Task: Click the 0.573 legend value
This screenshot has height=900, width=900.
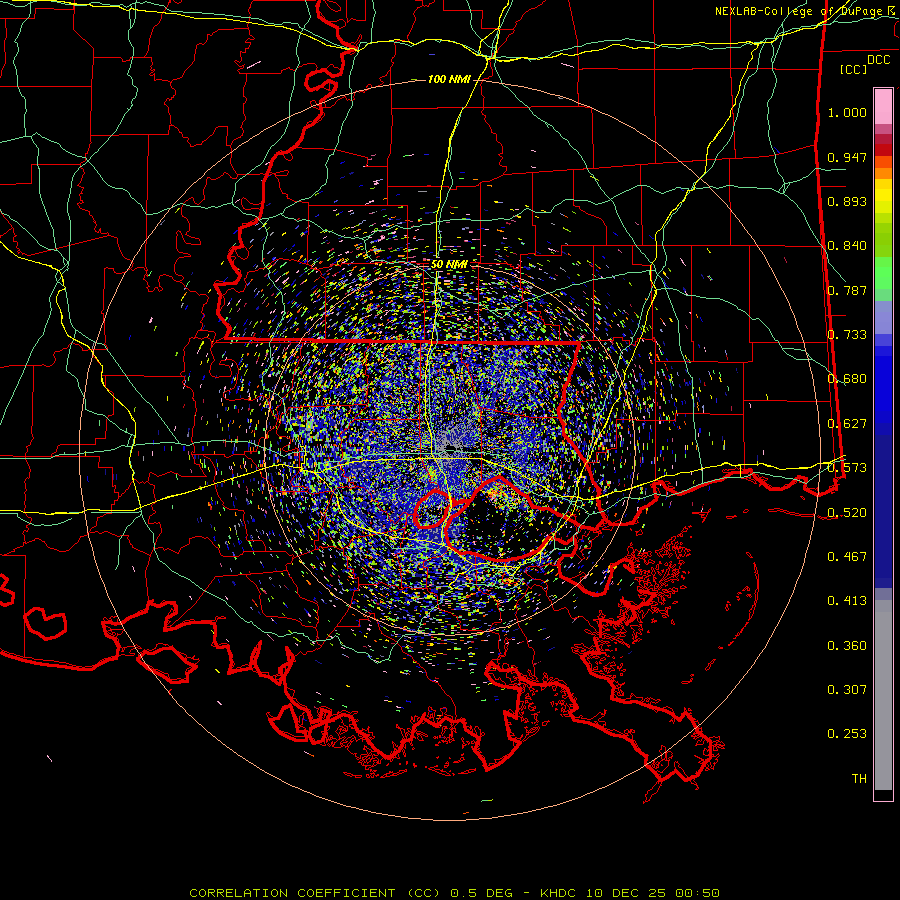Action: [847, 468]
